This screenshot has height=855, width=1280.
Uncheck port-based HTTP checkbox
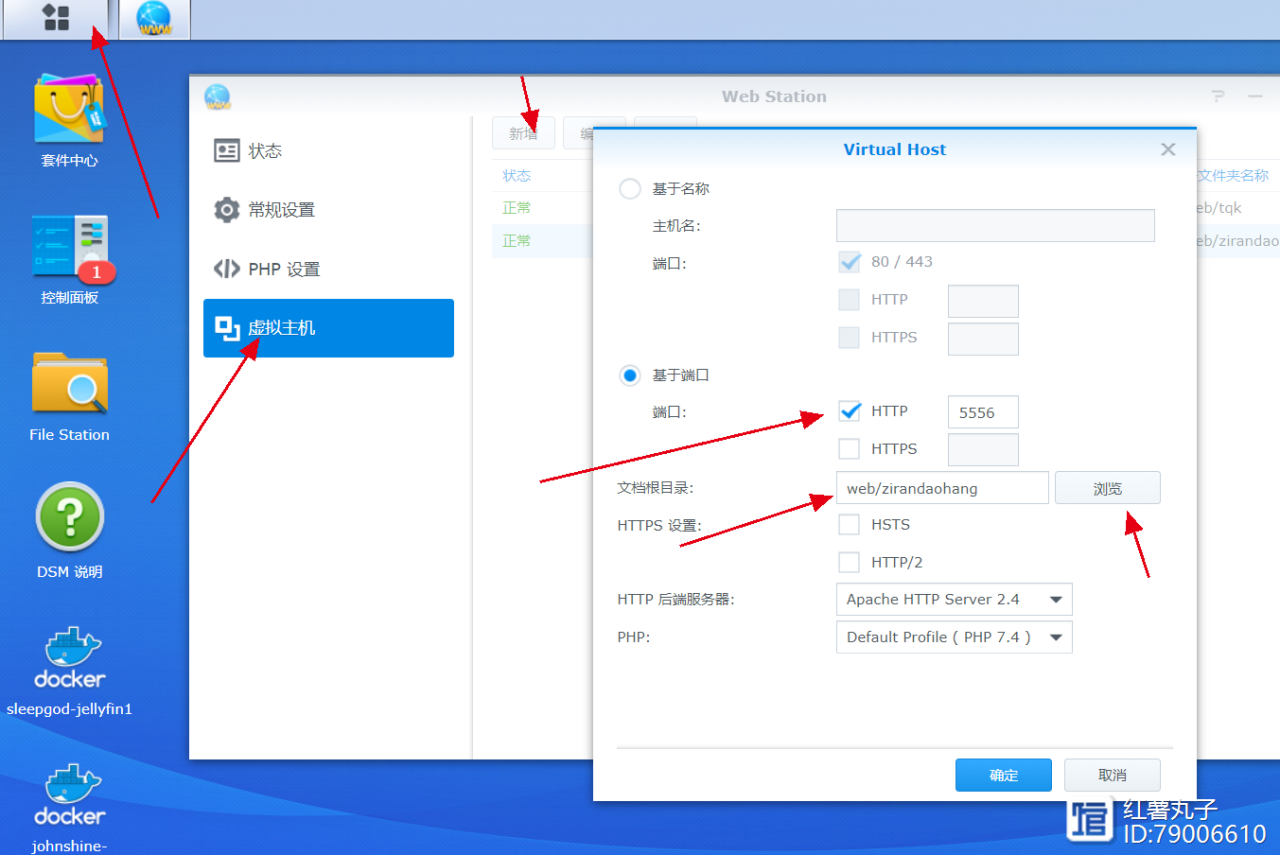(x=849, y=411)
